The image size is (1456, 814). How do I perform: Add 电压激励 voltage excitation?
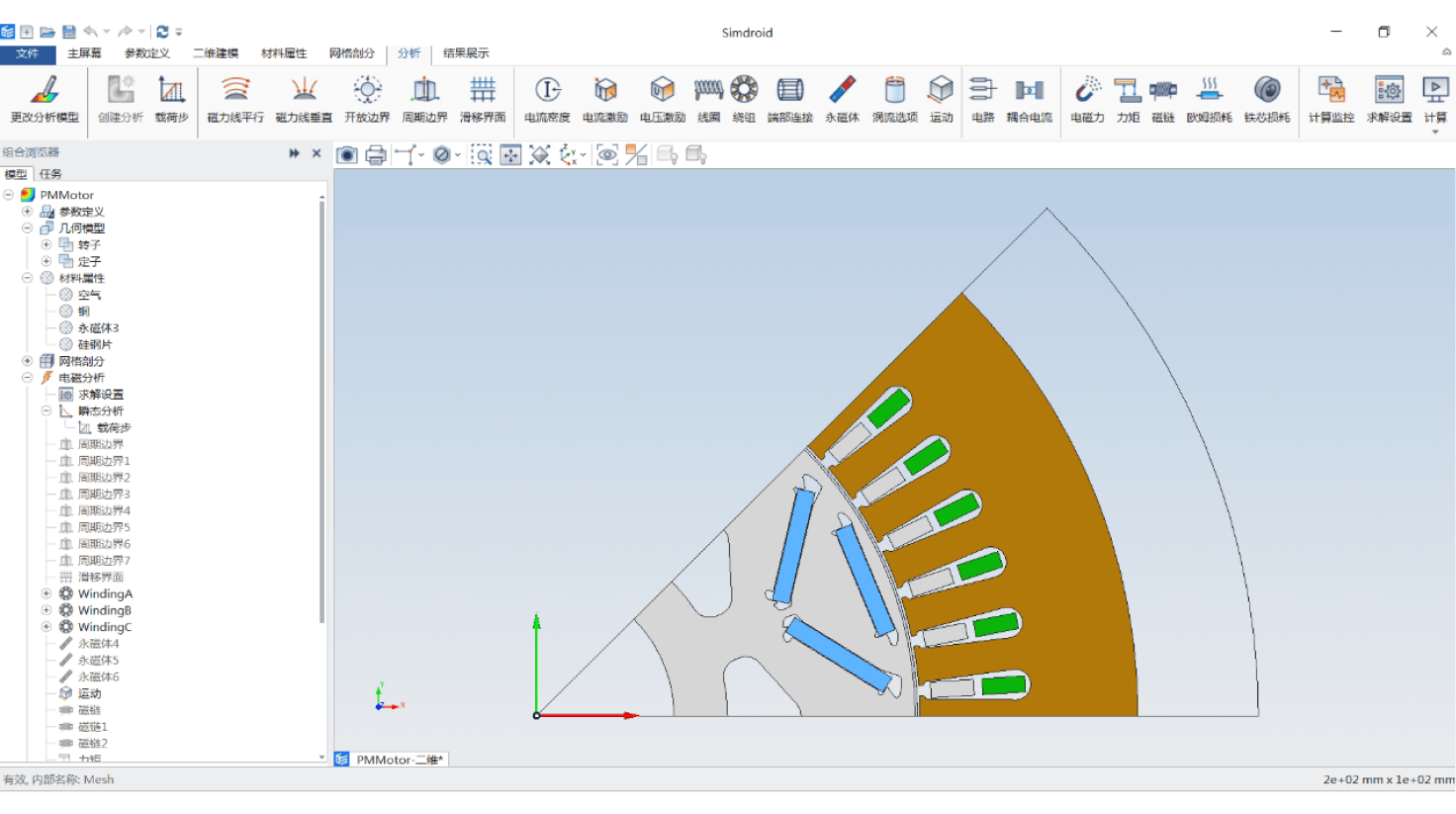[x=663, y=99]
